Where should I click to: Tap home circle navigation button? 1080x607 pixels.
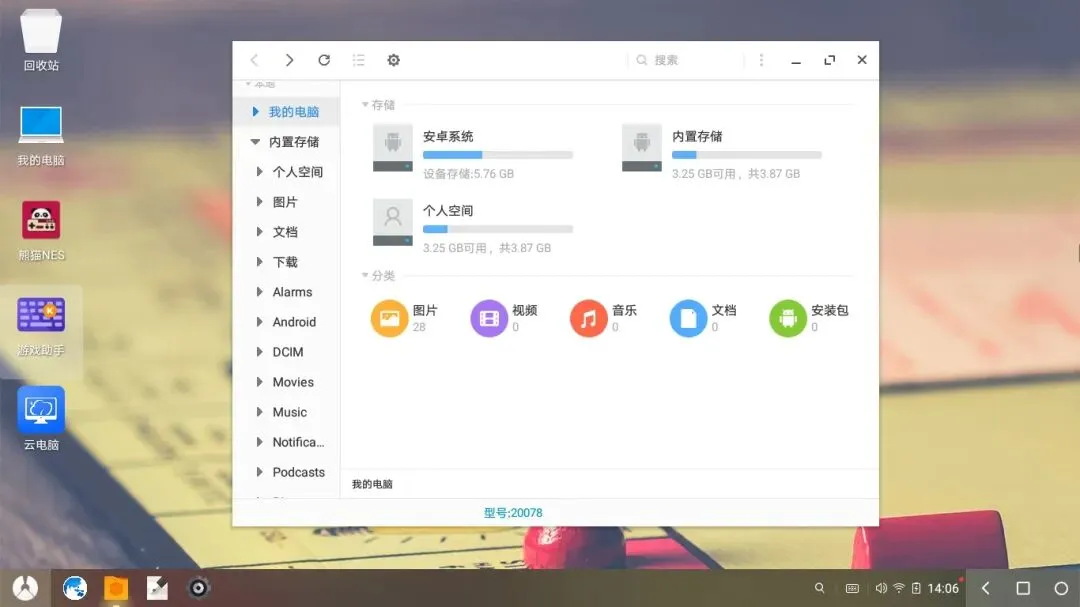1061,588
